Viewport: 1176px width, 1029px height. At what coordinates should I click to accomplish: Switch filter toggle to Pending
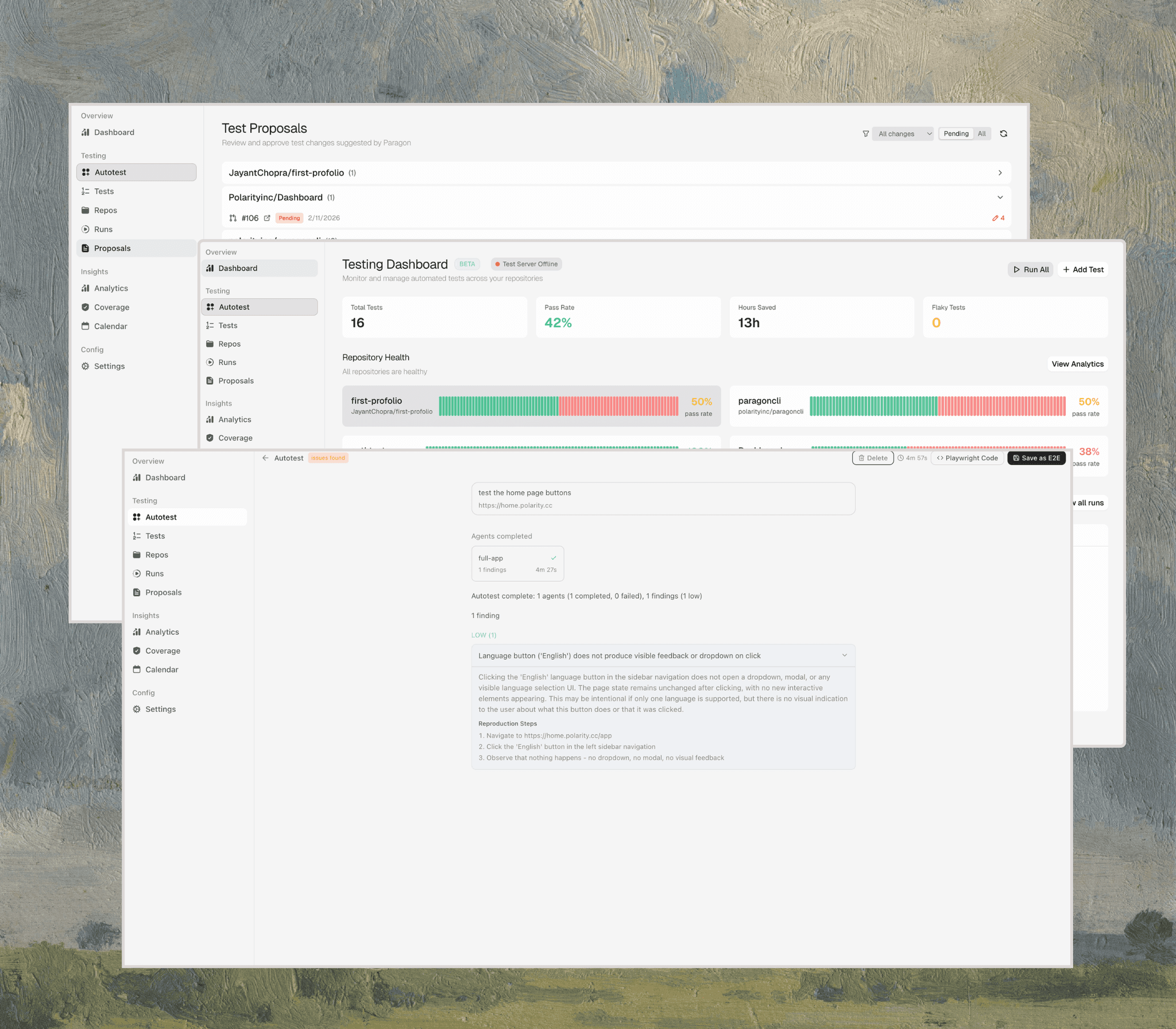[955, 134]
